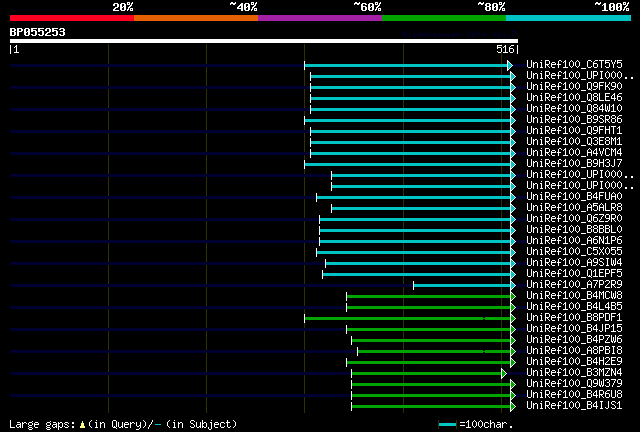Click the cyan alignment bar for UniRef100_Q84W10
Screen dimensions: 640x432
pos(410,109)
